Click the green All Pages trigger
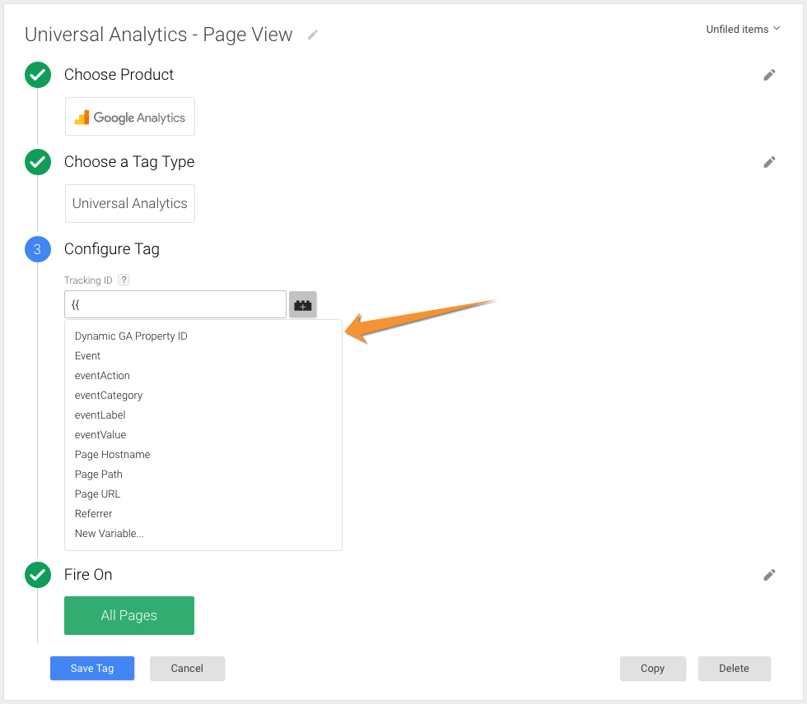807x704 pixels. [x=129, y=615]
